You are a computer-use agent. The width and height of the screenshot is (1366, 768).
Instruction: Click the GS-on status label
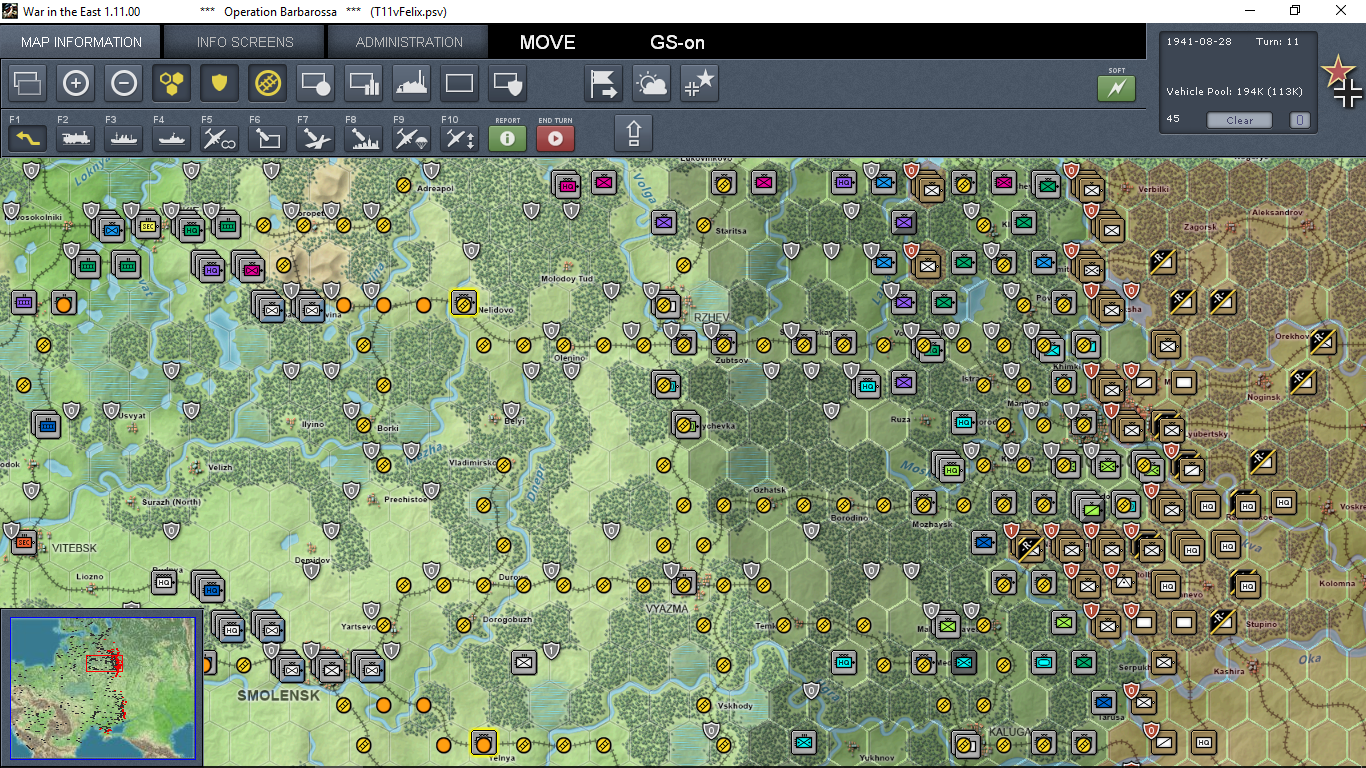tap(677, 42)
